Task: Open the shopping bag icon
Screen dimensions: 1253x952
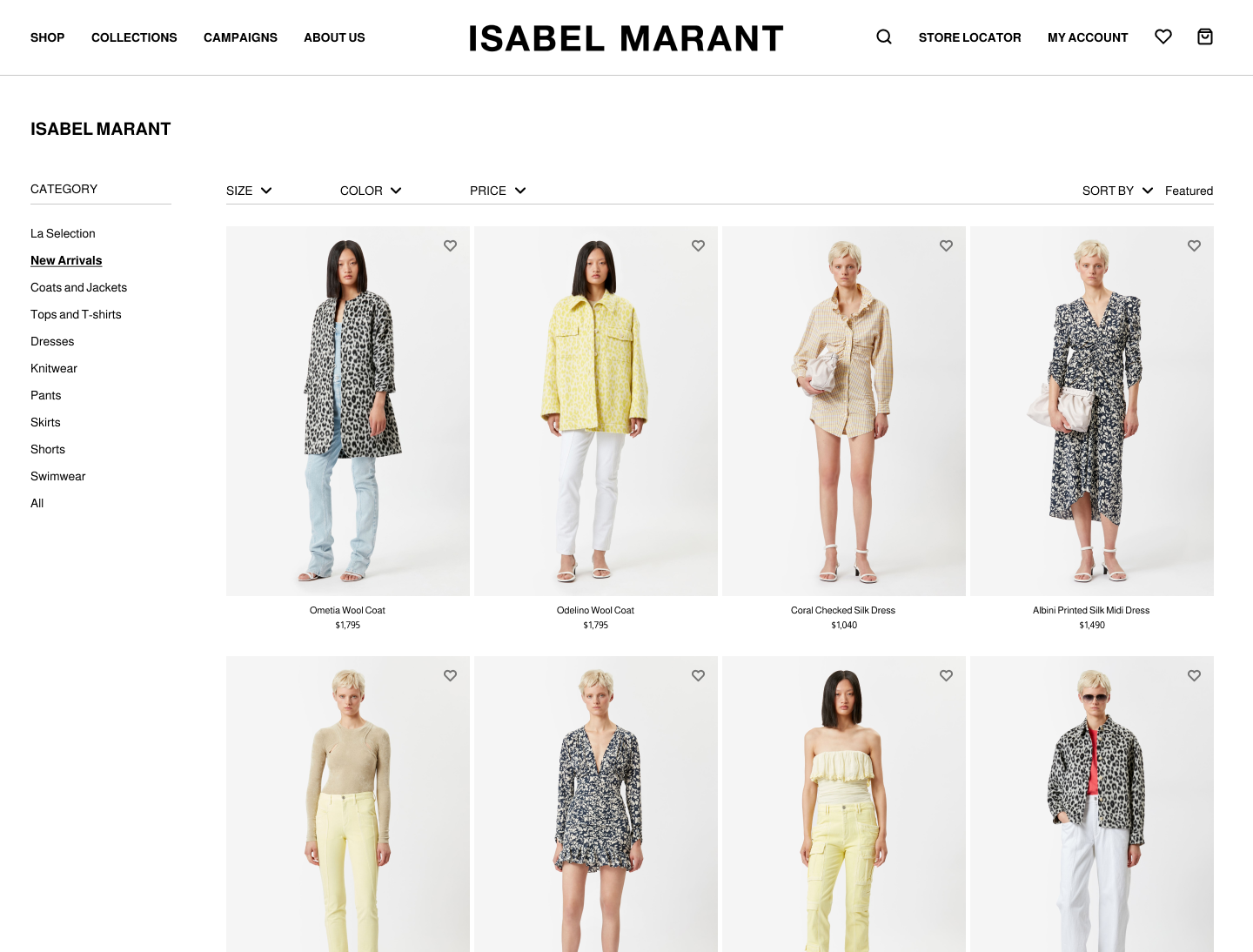Action: pyautogui.click(x=1205, y=37)
